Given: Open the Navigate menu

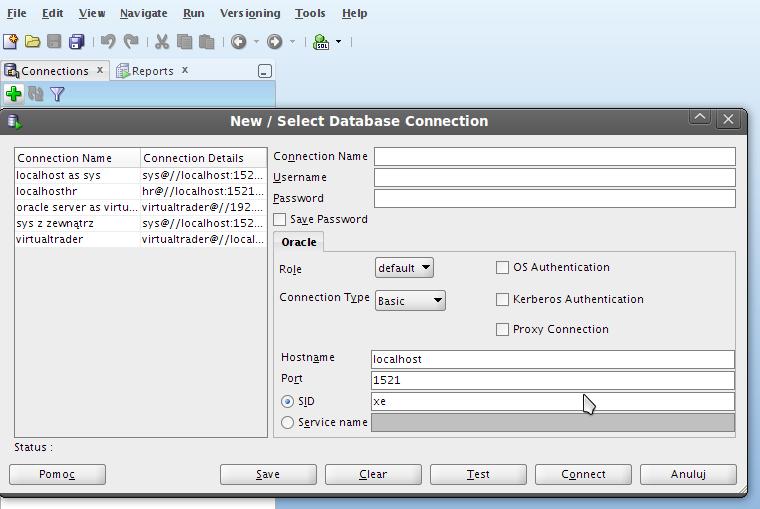Looking at the screenshot, I should (x=143, y=13).
